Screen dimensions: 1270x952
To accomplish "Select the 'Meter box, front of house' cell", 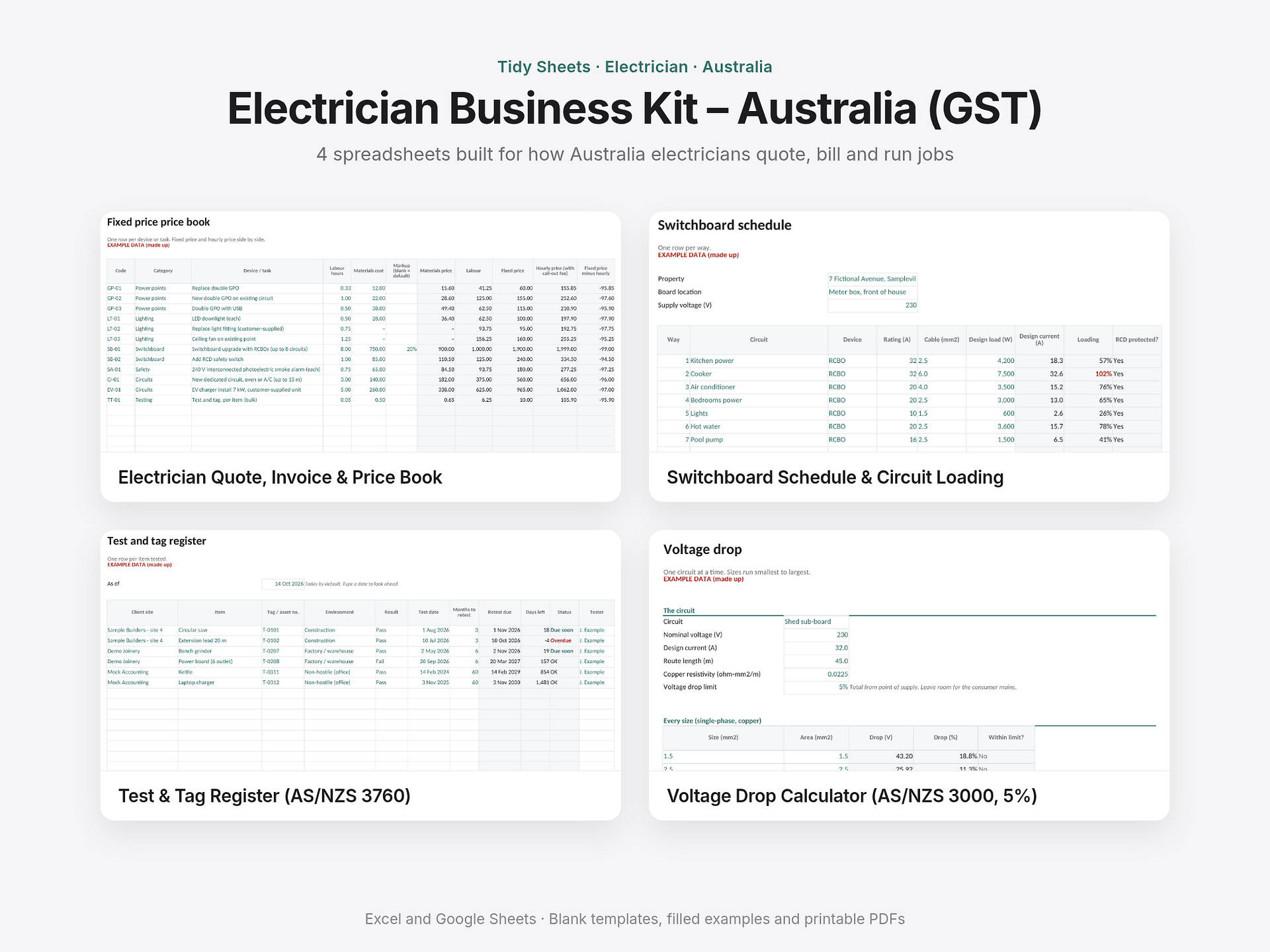I will tap(872, 292).
